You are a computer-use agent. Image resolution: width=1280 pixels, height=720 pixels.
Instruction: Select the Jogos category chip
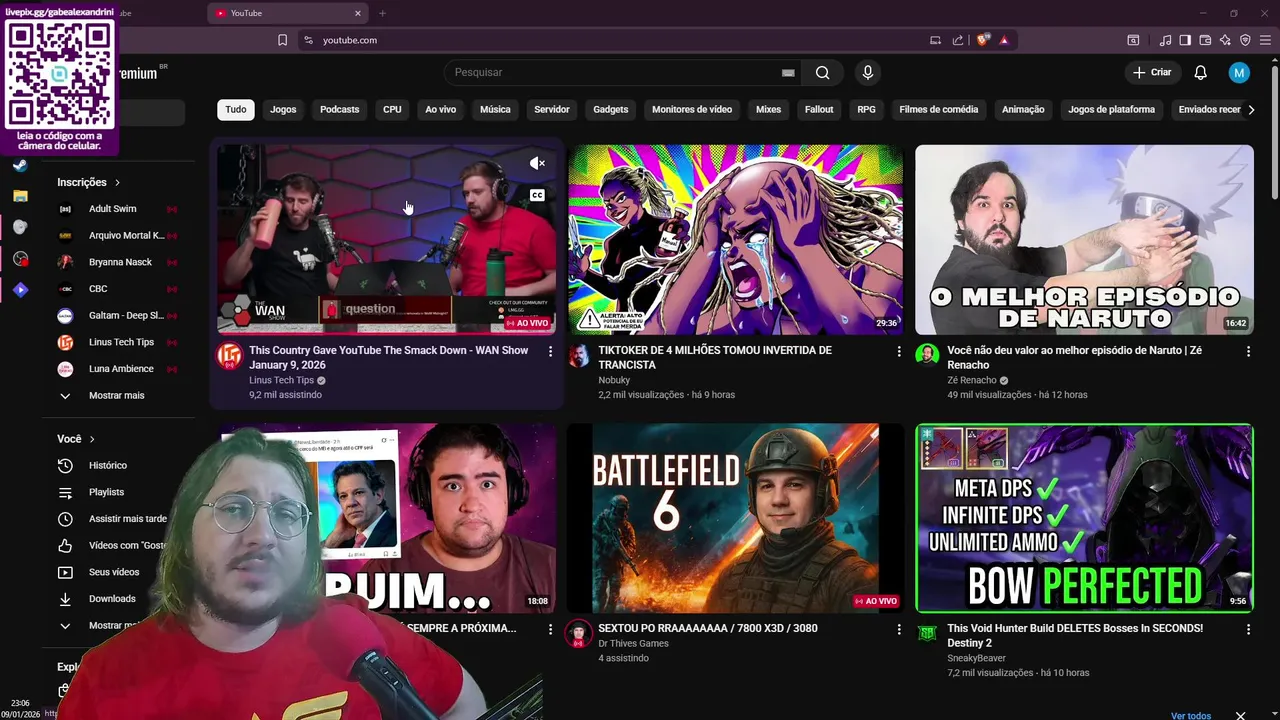click(x=283, y=109)
